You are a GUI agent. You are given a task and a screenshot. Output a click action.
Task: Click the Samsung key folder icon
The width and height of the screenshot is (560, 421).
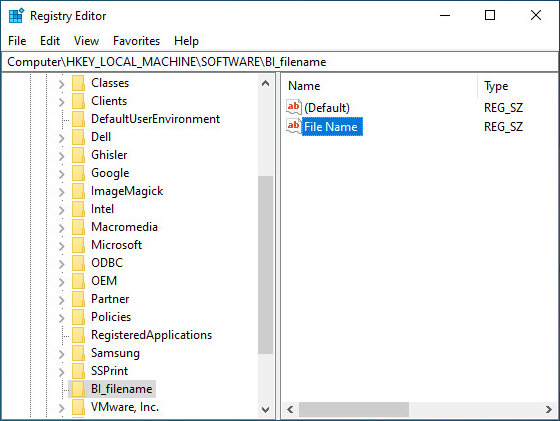click(78, 353)
